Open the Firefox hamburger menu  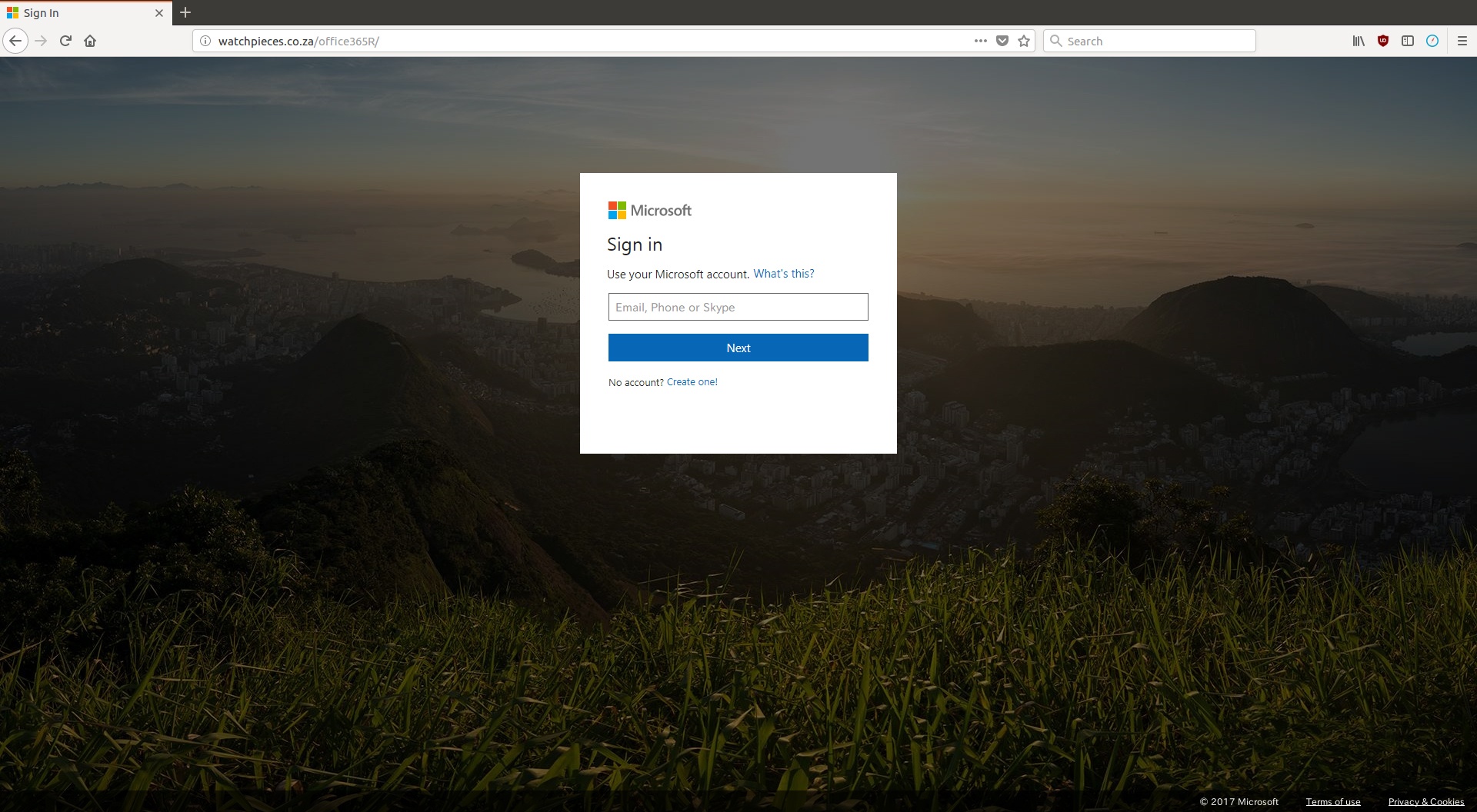pyautogui.click(x=1462, y=41)
